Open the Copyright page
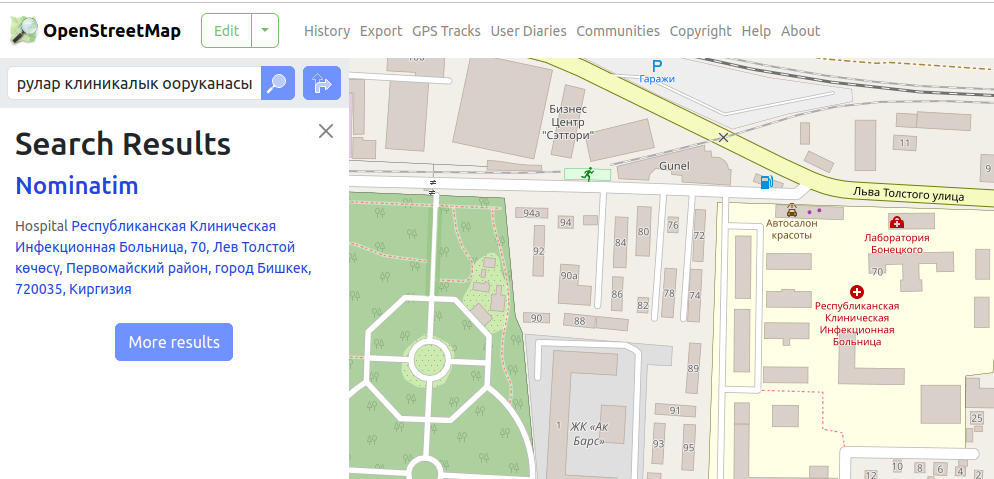This screenshot has height=479, width=994. [x=700, y=31]
